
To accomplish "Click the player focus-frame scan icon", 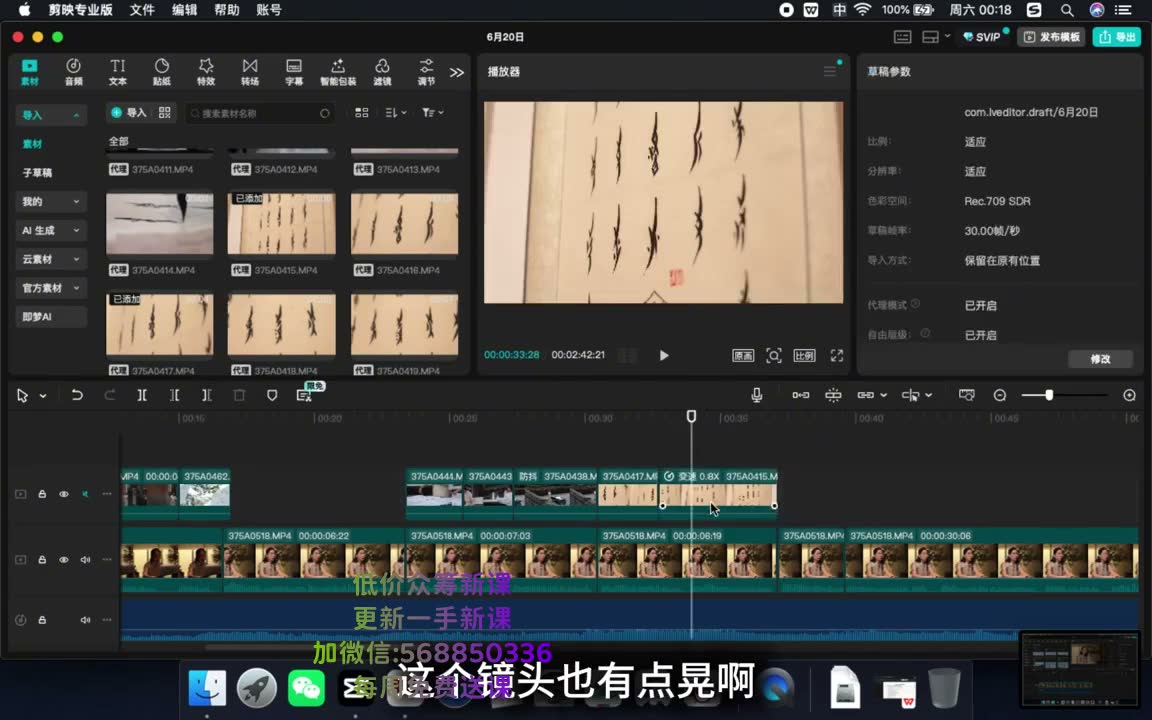I will click(x=774, y=356).
